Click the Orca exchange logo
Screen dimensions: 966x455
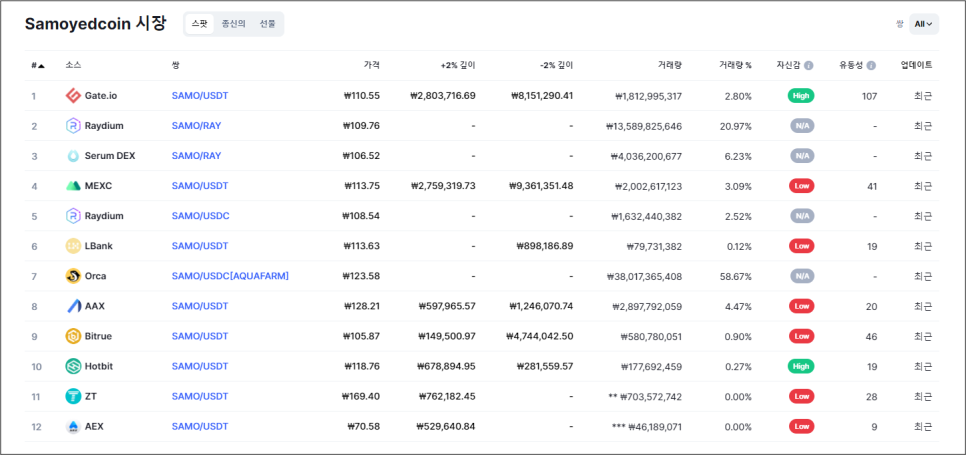tap(73, 276)
